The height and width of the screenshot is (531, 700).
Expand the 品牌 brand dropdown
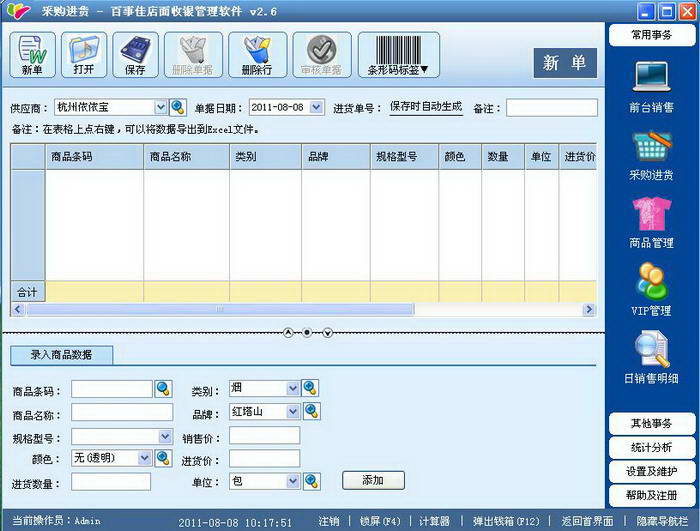coord(292,411)
